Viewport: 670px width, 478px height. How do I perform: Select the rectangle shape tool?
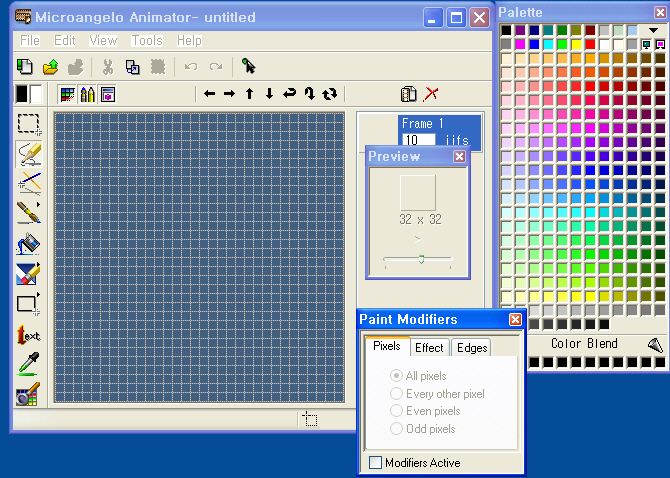(x=28, y=304)
